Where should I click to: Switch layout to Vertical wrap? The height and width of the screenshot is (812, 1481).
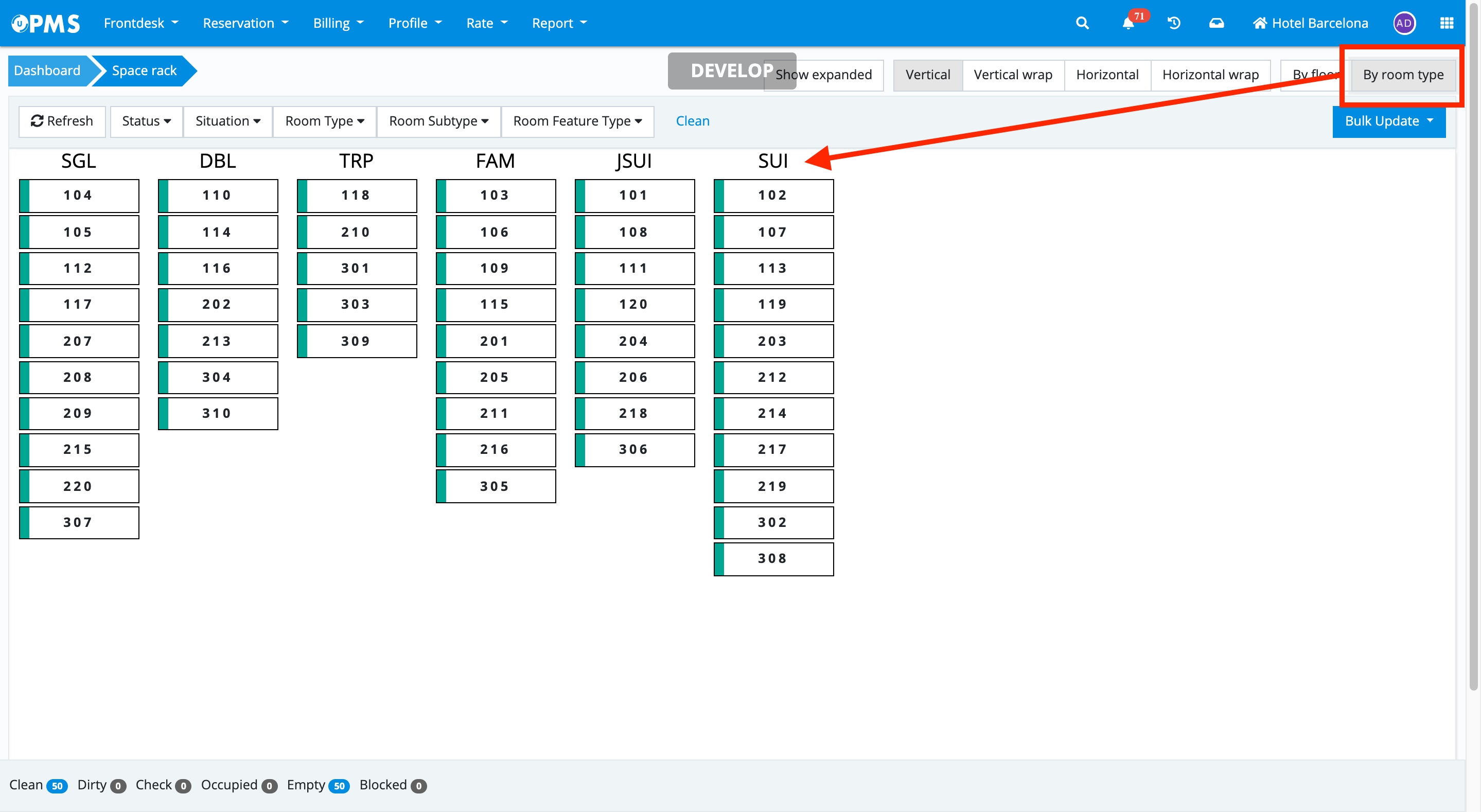[1013, 75]
